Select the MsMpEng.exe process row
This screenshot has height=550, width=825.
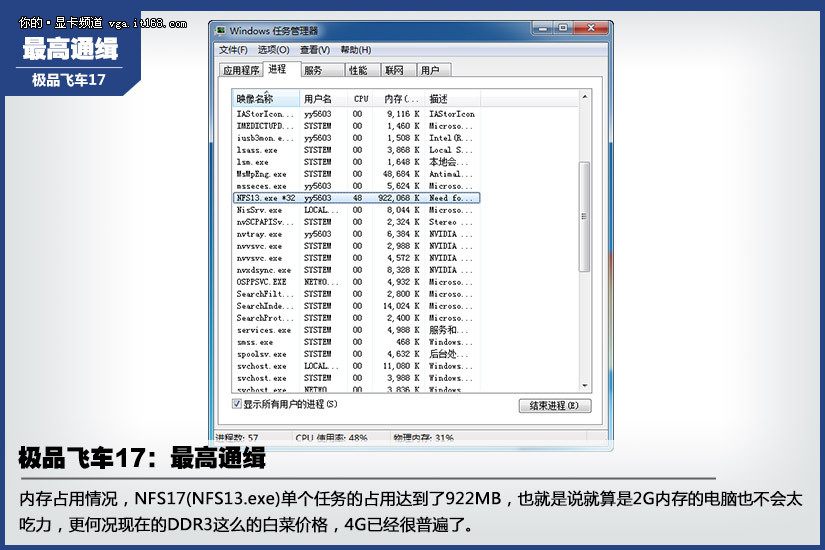356,174
